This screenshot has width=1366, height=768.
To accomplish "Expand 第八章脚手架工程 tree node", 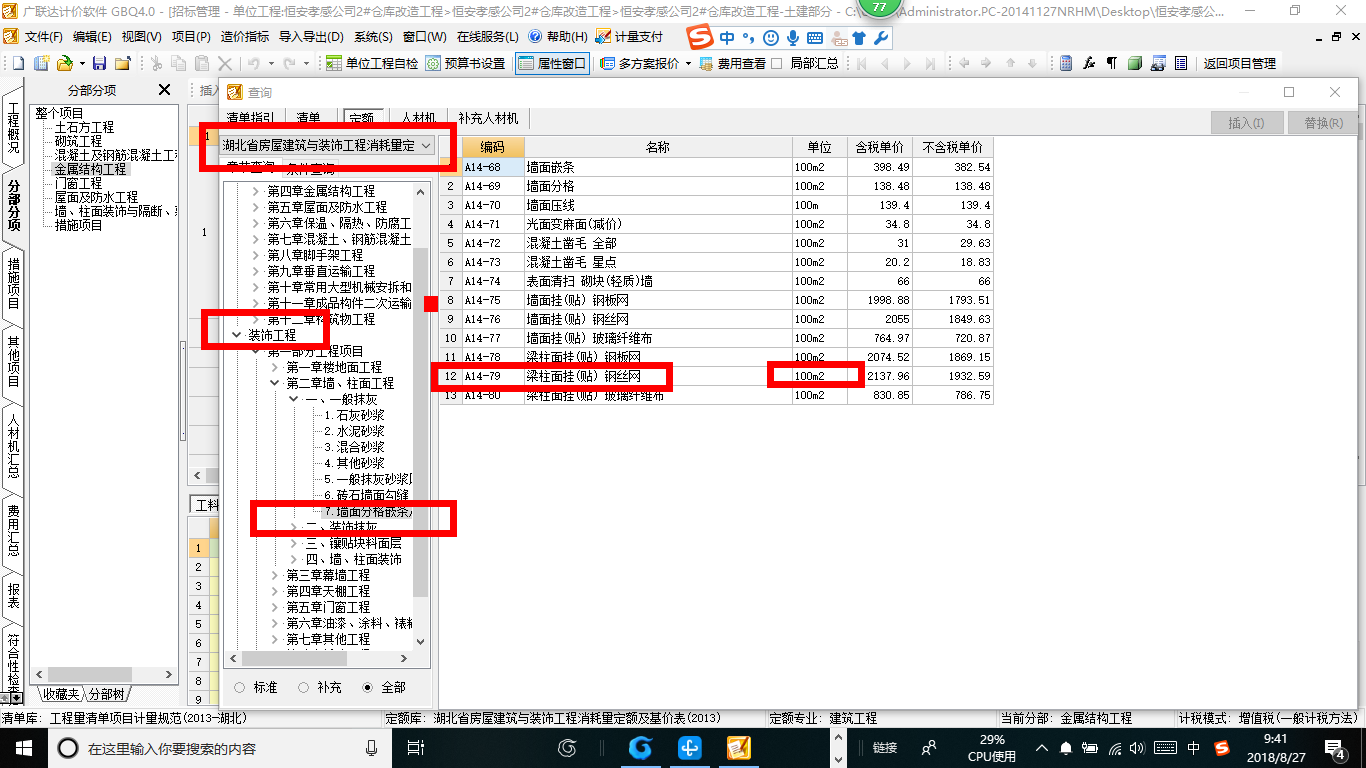I will [x=256, y=255].
